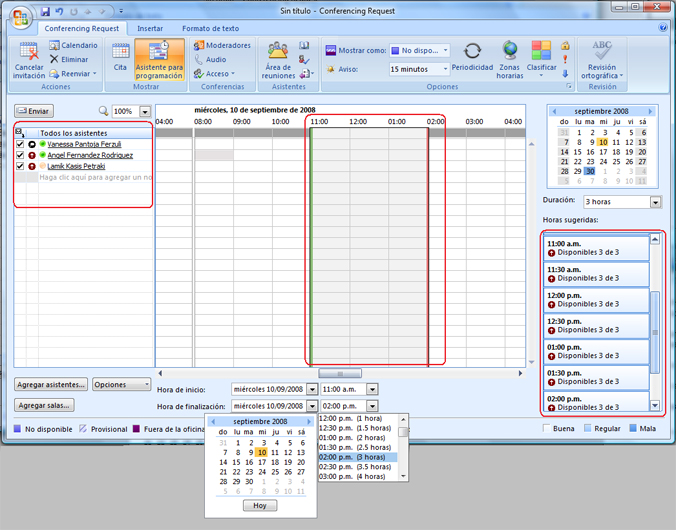
Task: Switch to the Insertar tab
Action: click(150, 28)
